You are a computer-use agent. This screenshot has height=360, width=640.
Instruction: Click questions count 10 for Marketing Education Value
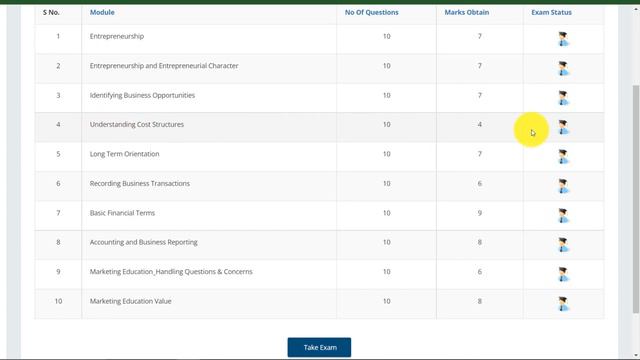click(x=387, y=301)
